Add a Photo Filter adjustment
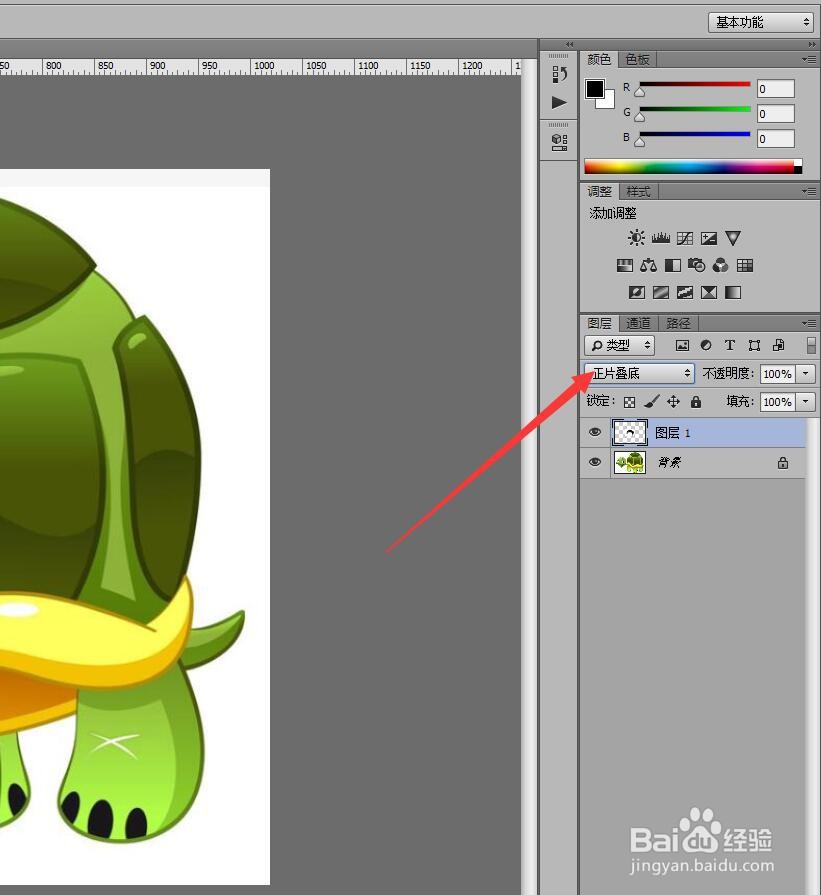821x895 pixels. tap(697, 265)
